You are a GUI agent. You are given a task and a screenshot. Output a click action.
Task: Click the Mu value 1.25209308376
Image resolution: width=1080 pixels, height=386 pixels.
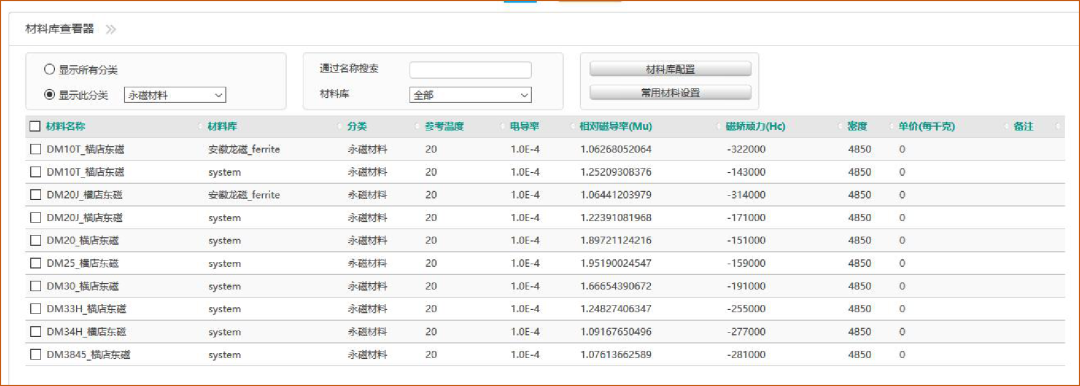pos(615,172)
